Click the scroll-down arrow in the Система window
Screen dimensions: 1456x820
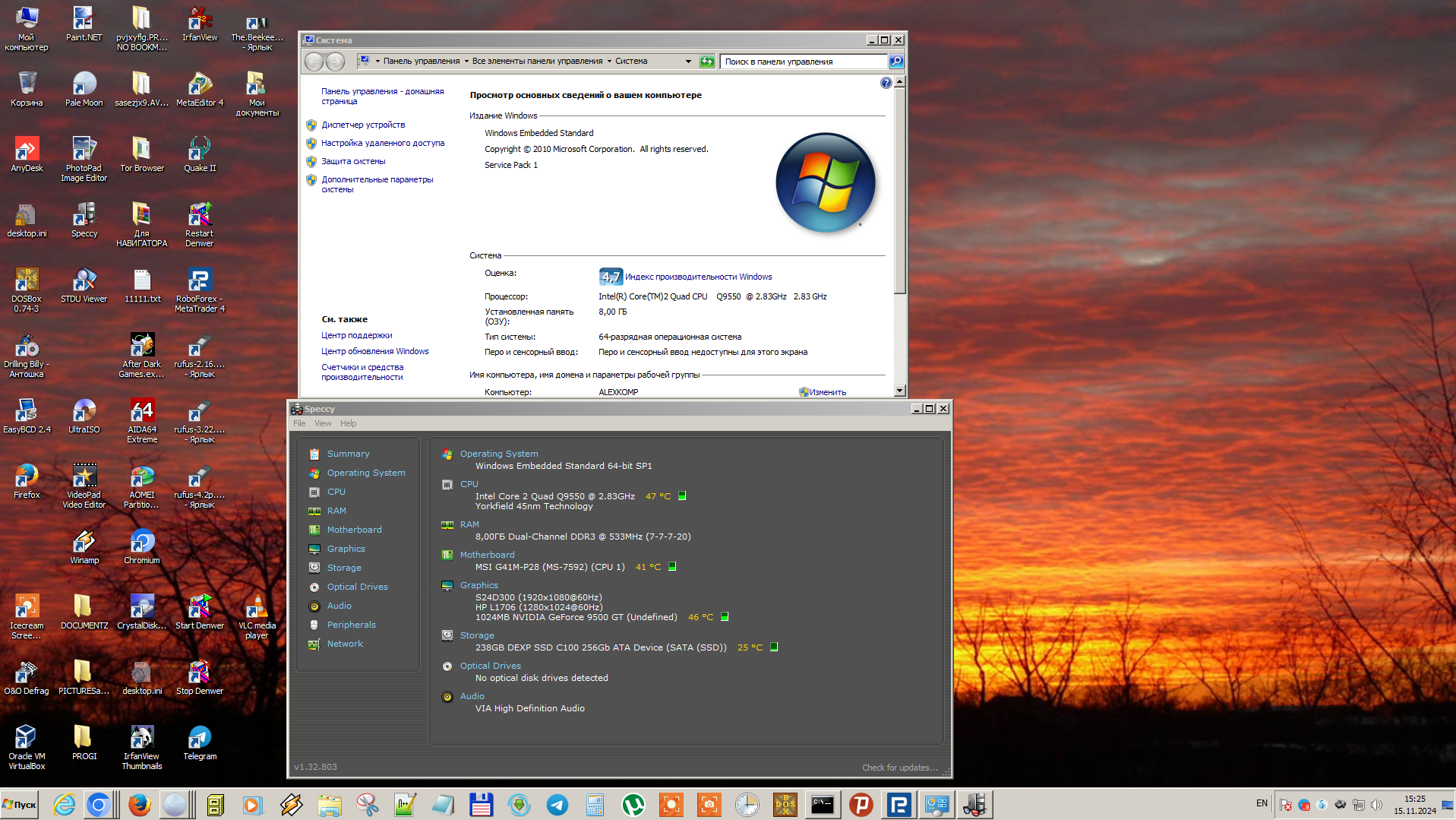click(899, 391)
